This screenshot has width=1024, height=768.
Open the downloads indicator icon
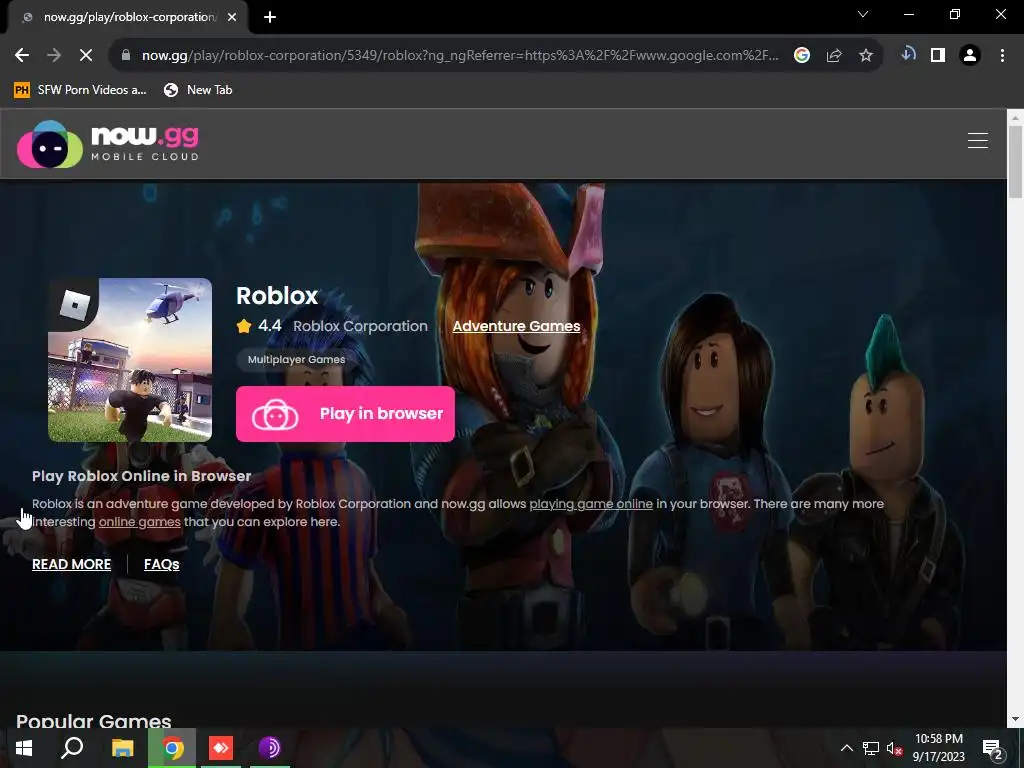pyautogui.click(x=908, y=55)
